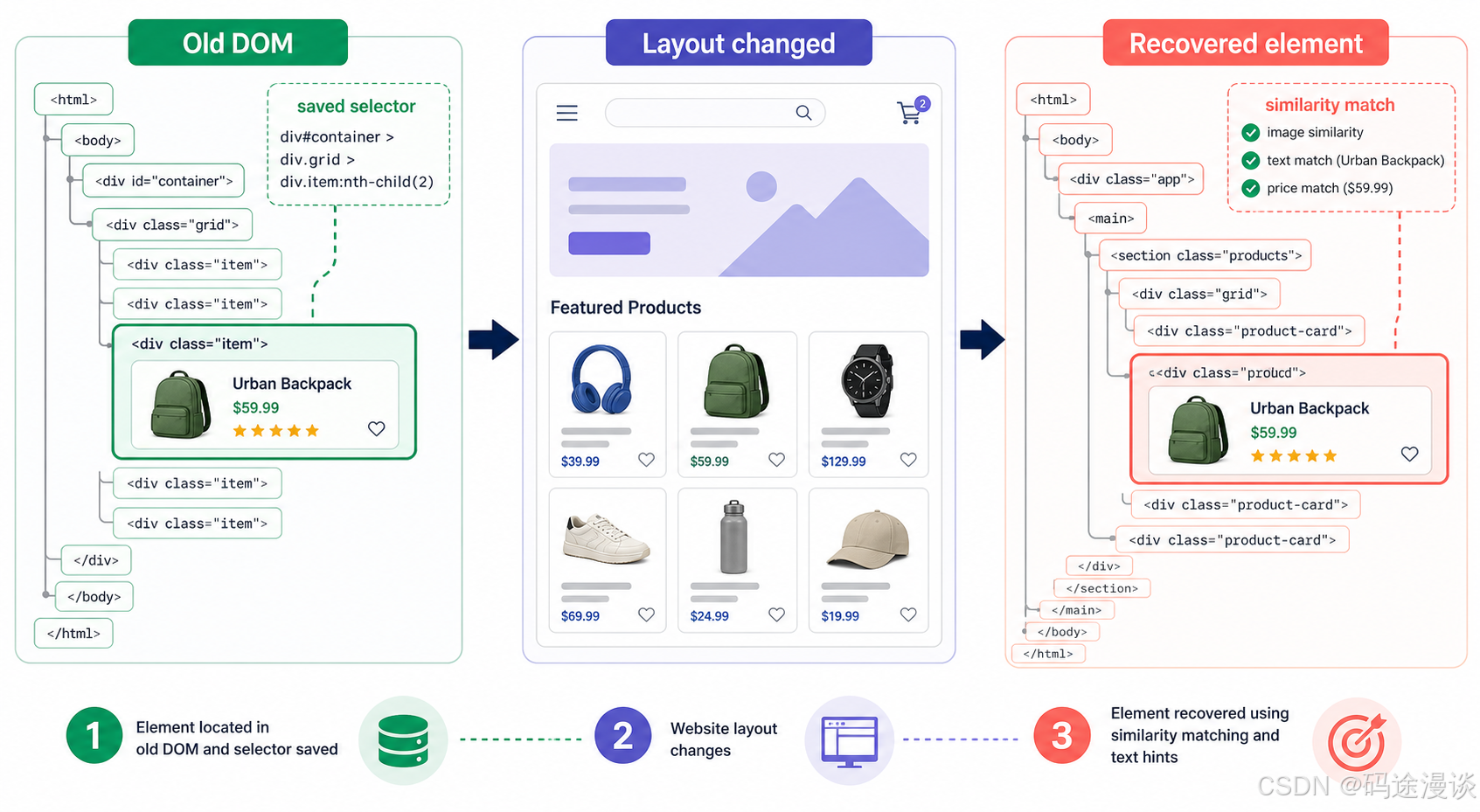Click the $129.99 price

click(x=844, y=462)
